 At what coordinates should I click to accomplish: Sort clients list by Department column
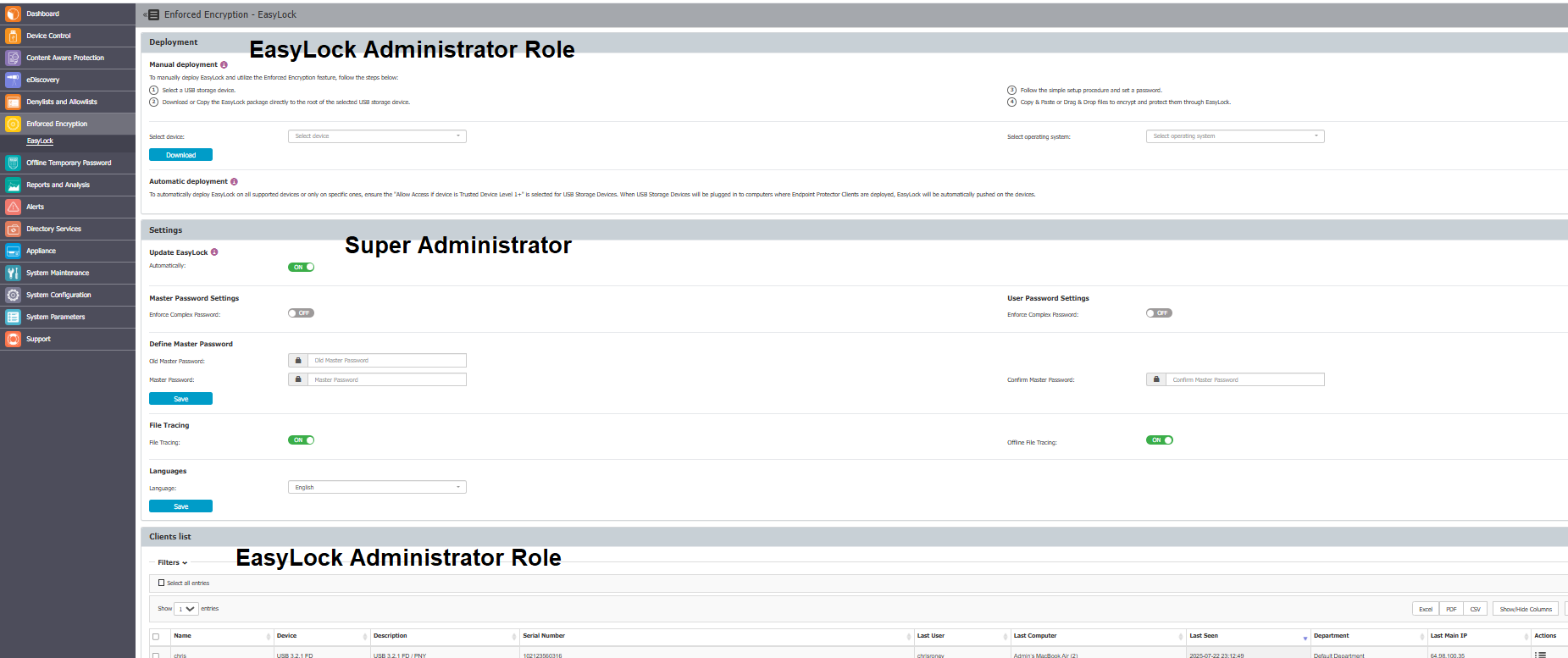pos(1367,636)
